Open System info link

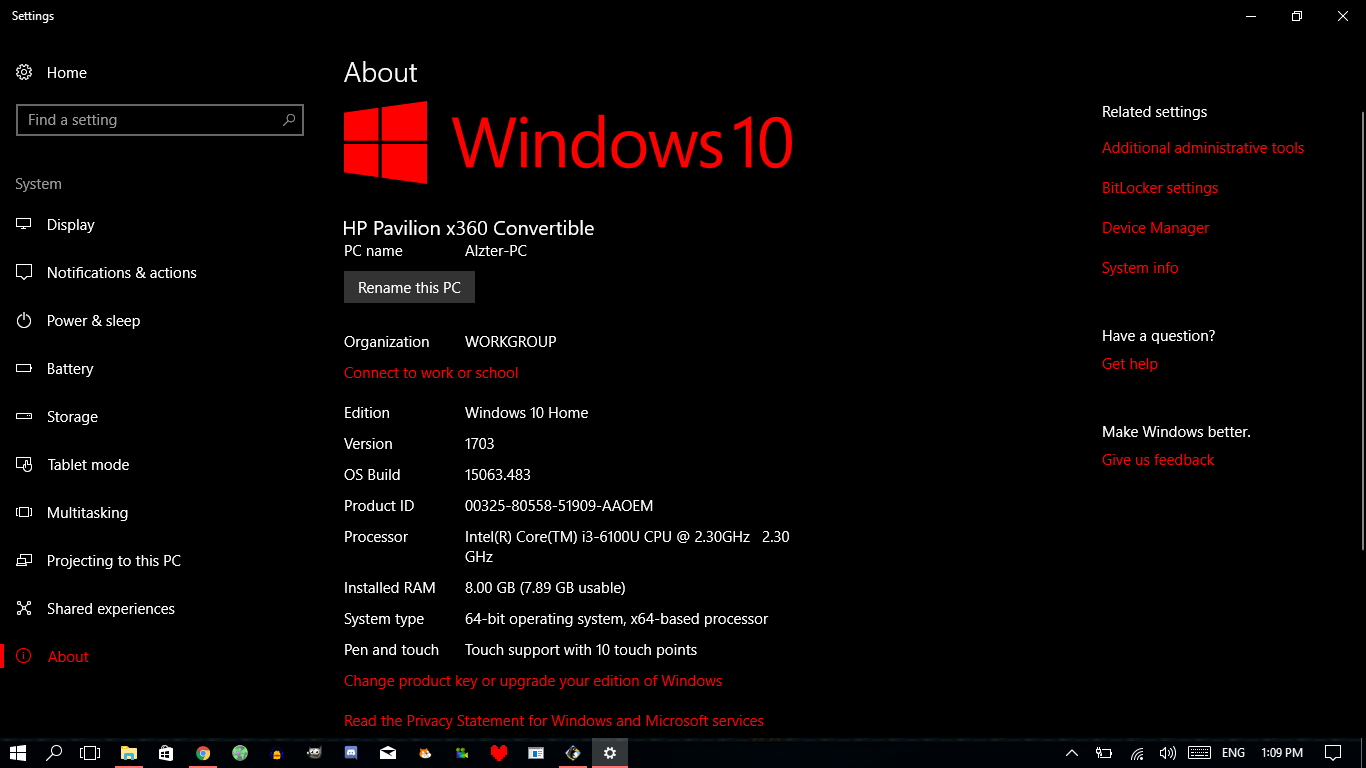(x=1140, y=268)
